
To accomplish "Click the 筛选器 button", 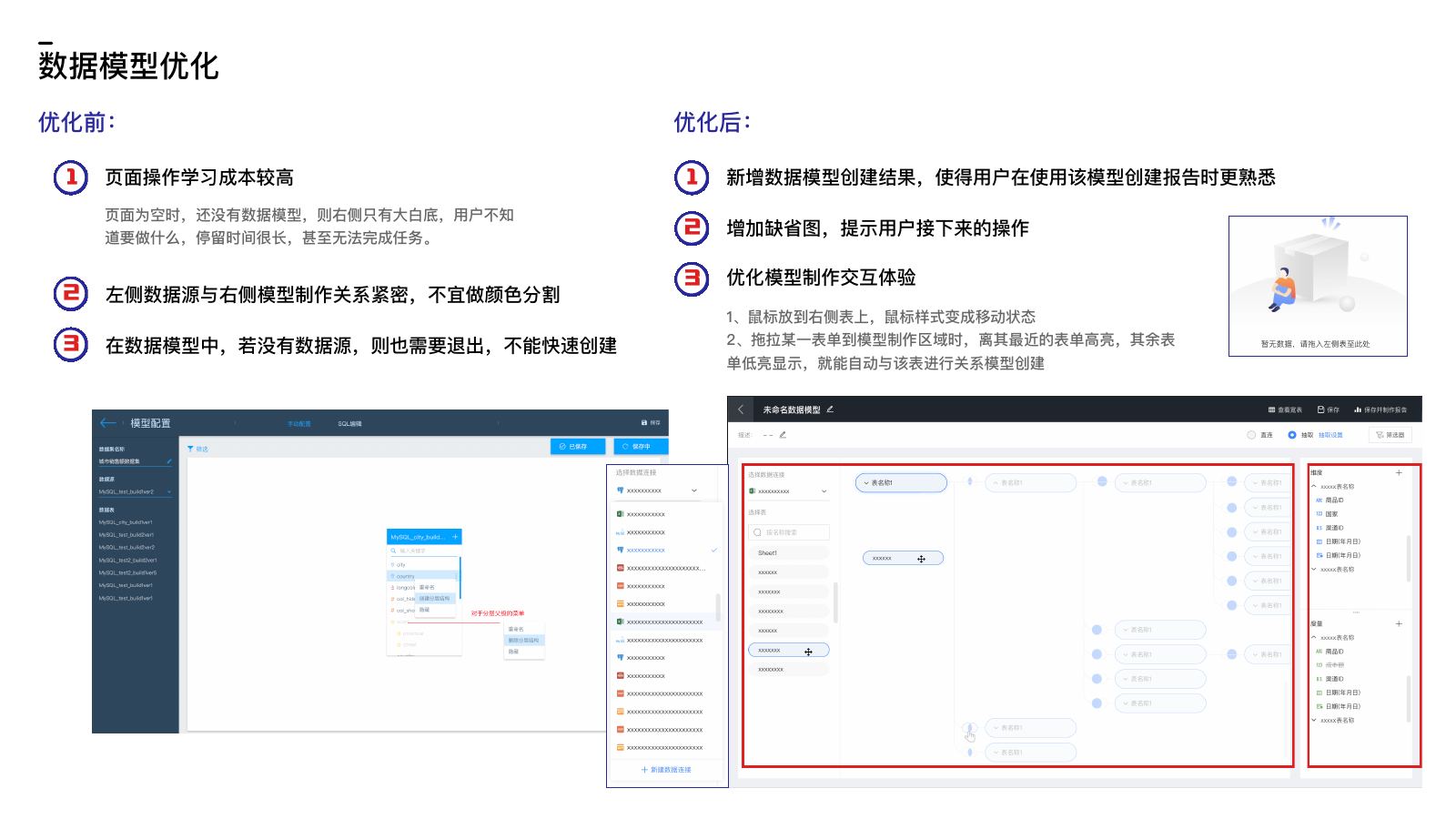I will [x=1390, y=435].
